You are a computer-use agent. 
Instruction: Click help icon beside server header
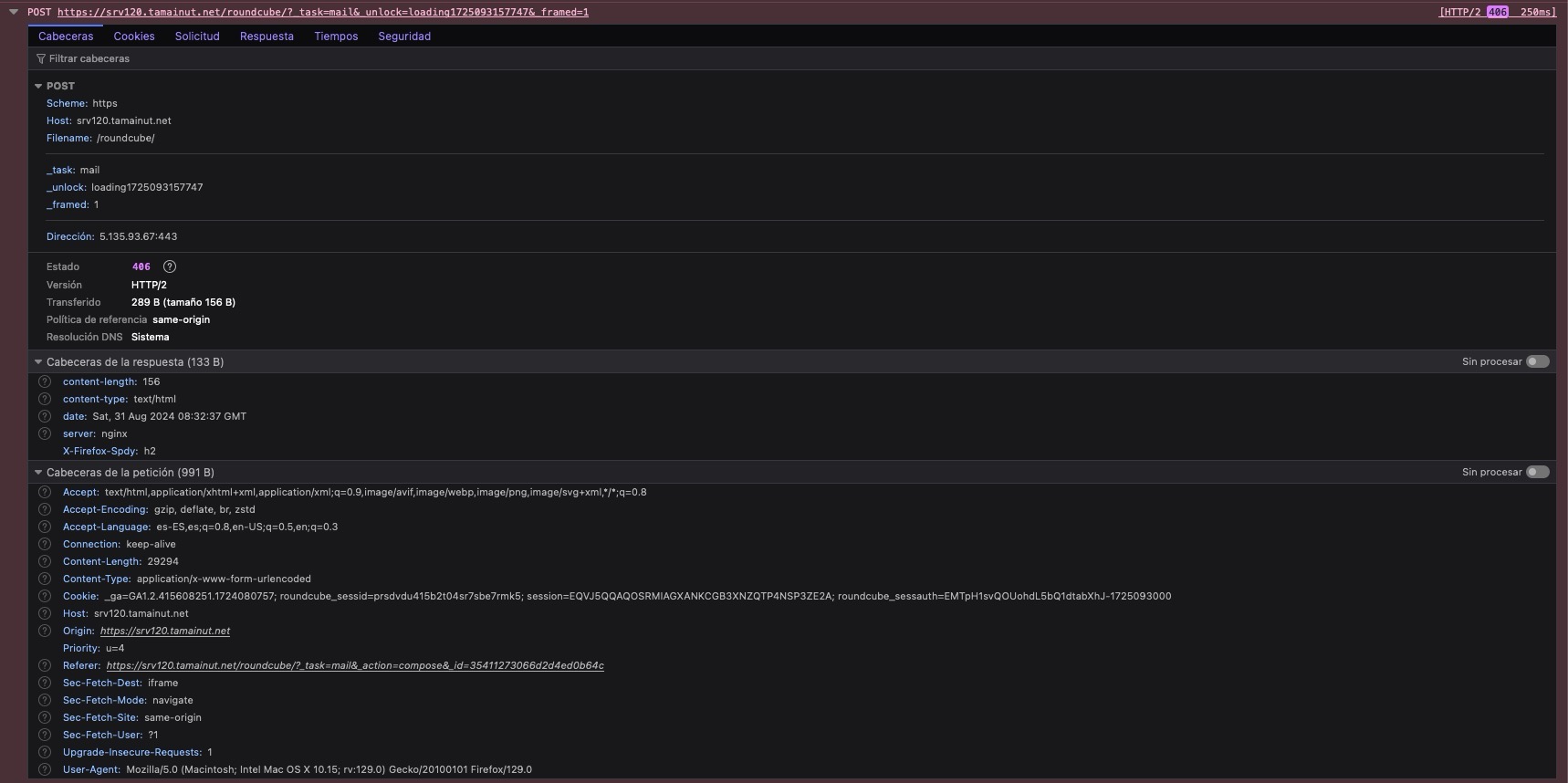[x=44, y=433]
